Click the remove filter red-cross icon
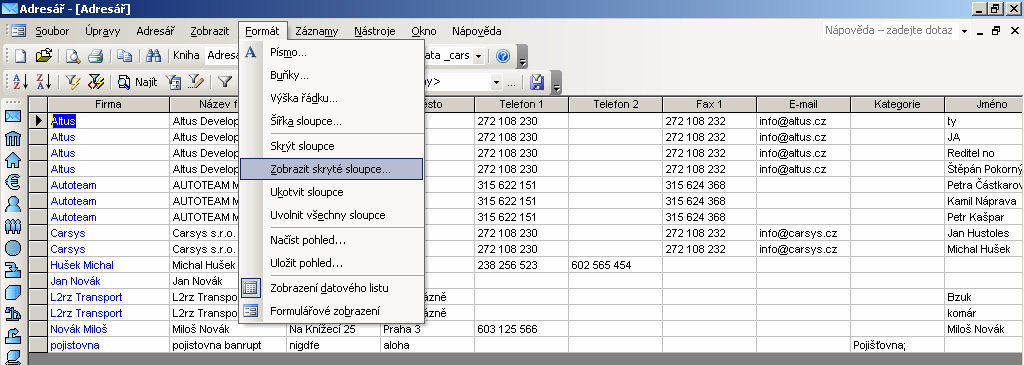Image resolution: width=1024 pixels, height=365 pixels. click(x=95, y=82)
